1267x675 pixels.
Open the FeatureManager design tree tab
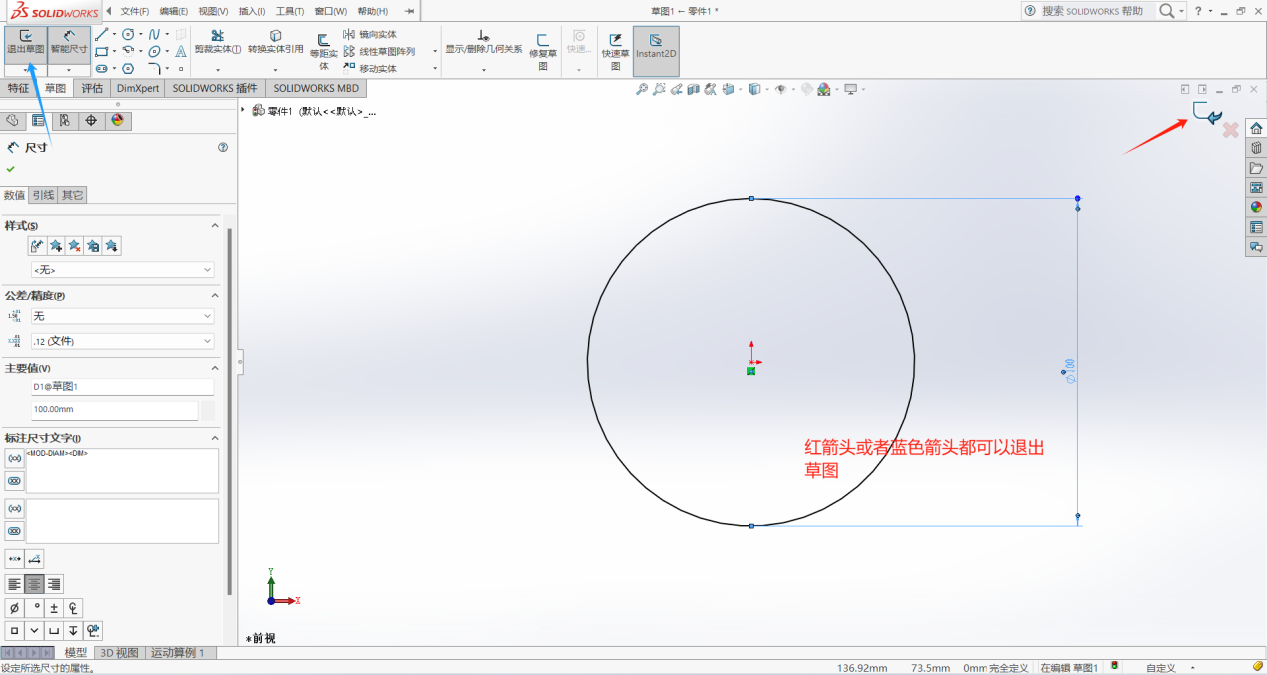pos(13,120)
